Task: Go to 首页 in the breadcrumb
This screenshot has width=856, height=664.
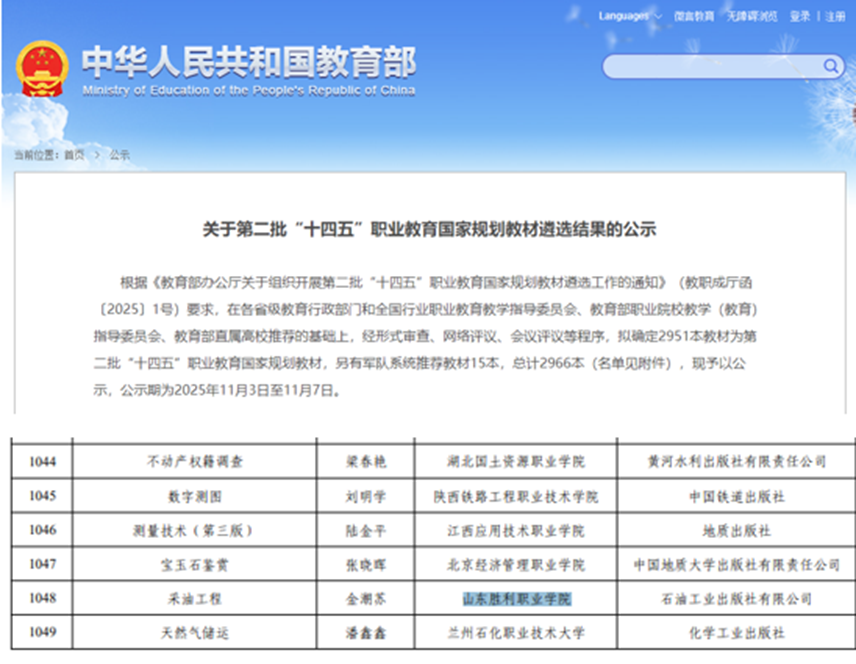Action: pyautogui.click(x=75, y=156)
